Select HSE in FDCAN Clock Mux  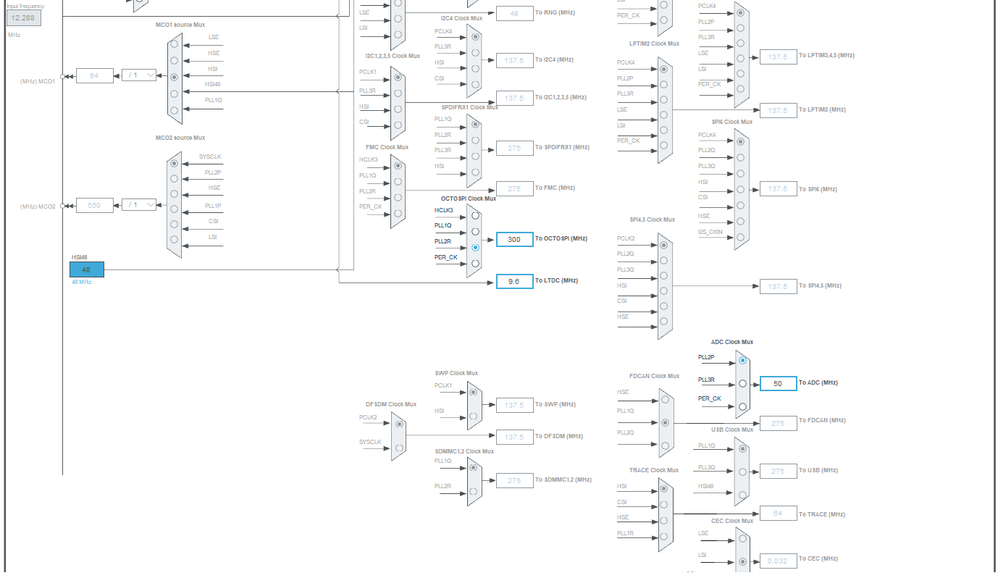(665, 400)
